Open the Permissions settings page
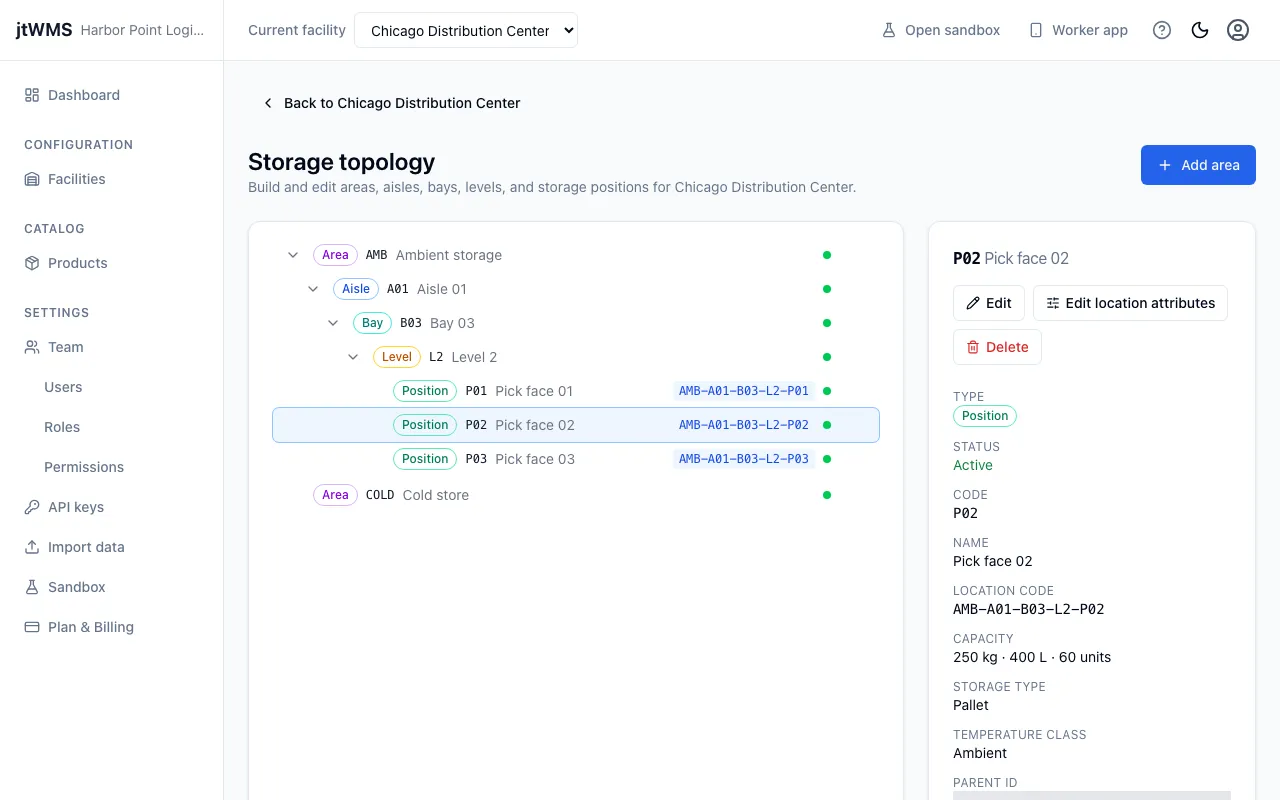1280x800 pixels. tap(84, 467)
